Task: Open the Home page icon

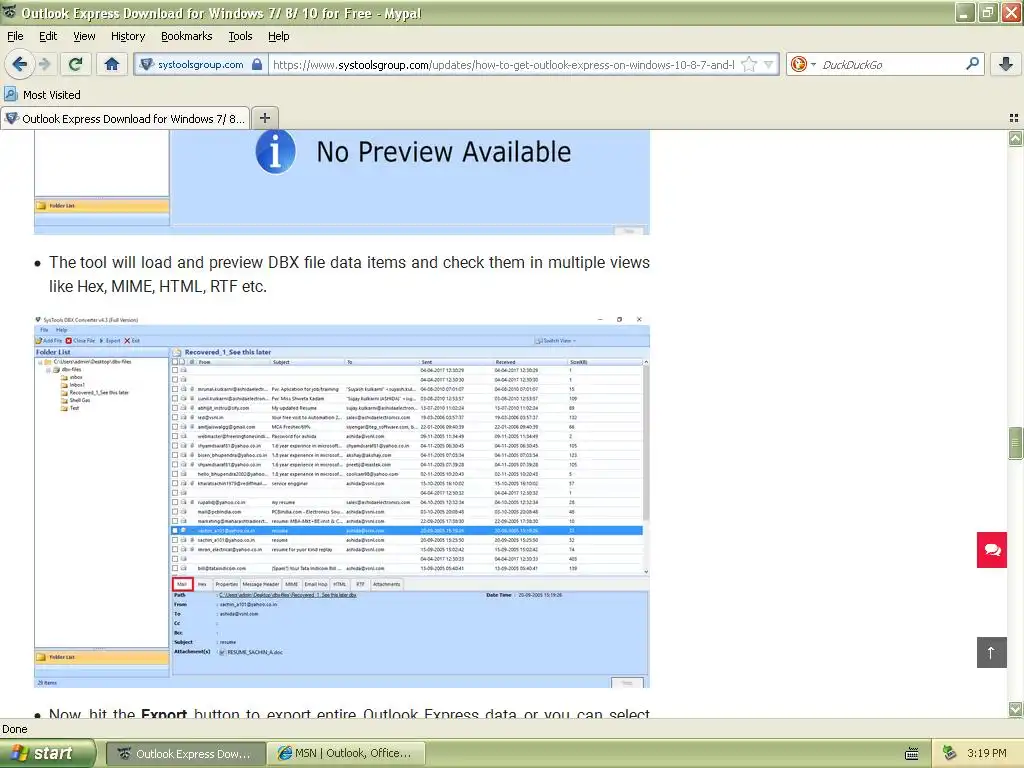Action: [x=112, y=64]
